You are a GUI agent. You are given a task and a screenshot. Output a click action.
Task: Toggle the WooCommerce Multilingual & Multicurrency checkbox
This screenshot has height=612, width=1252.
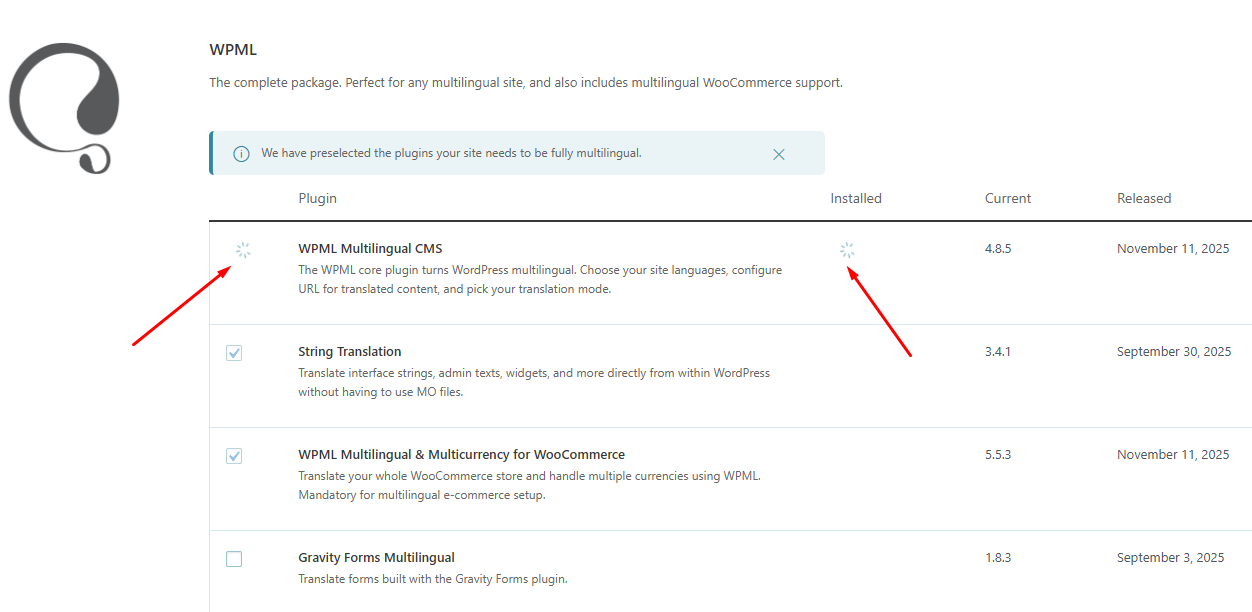coord(234,456)
